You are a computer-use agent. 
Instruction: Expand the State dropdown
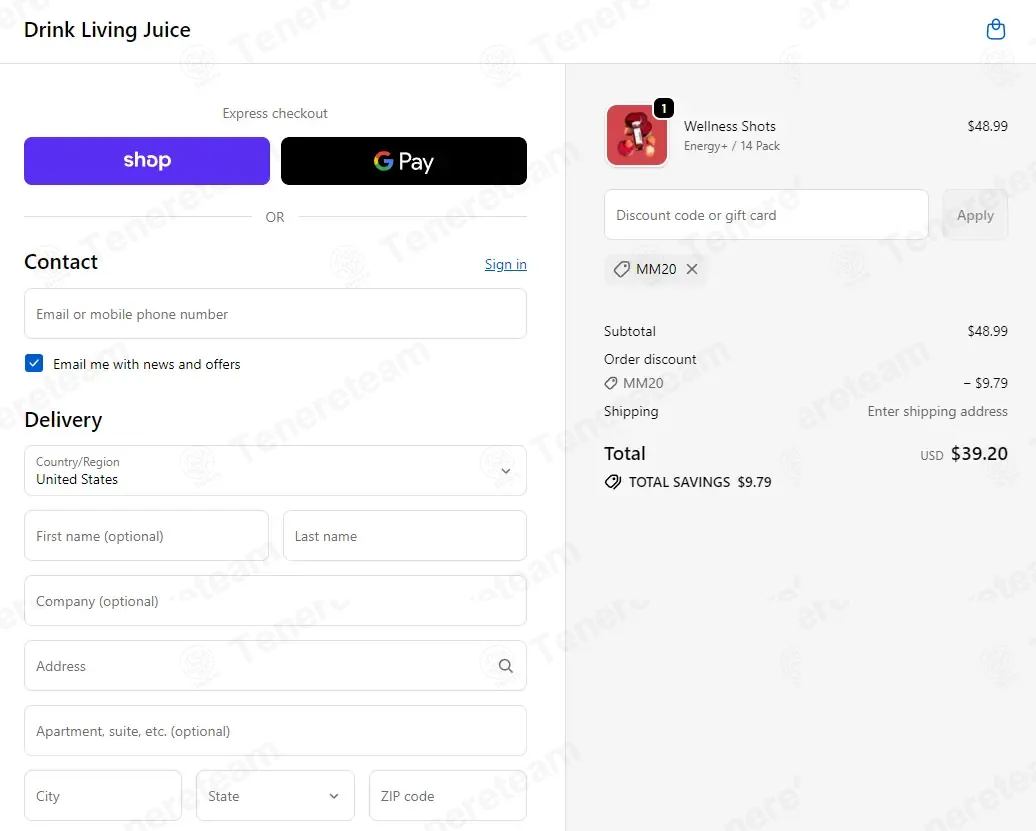[x=276, y=795]
